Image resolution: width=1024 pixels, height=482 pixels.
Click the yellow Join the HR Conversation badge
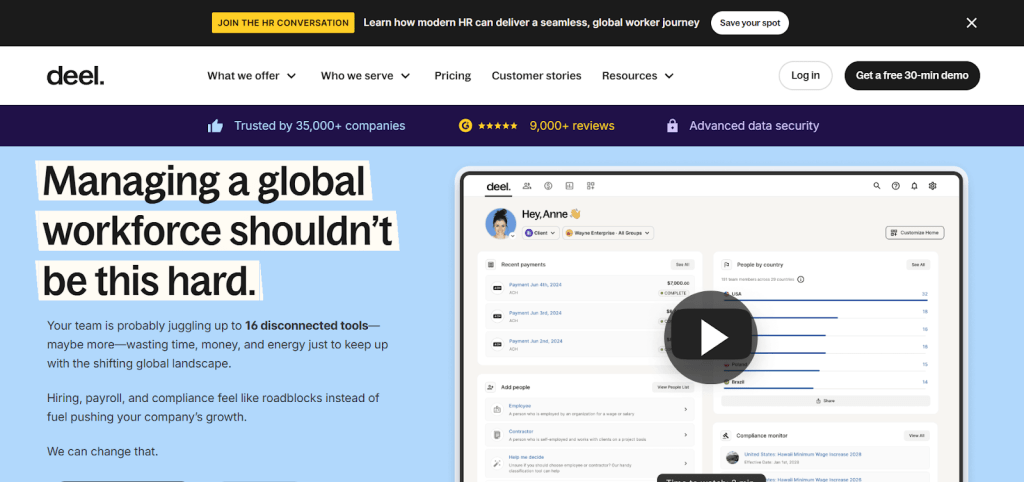(x=283, y=23)
